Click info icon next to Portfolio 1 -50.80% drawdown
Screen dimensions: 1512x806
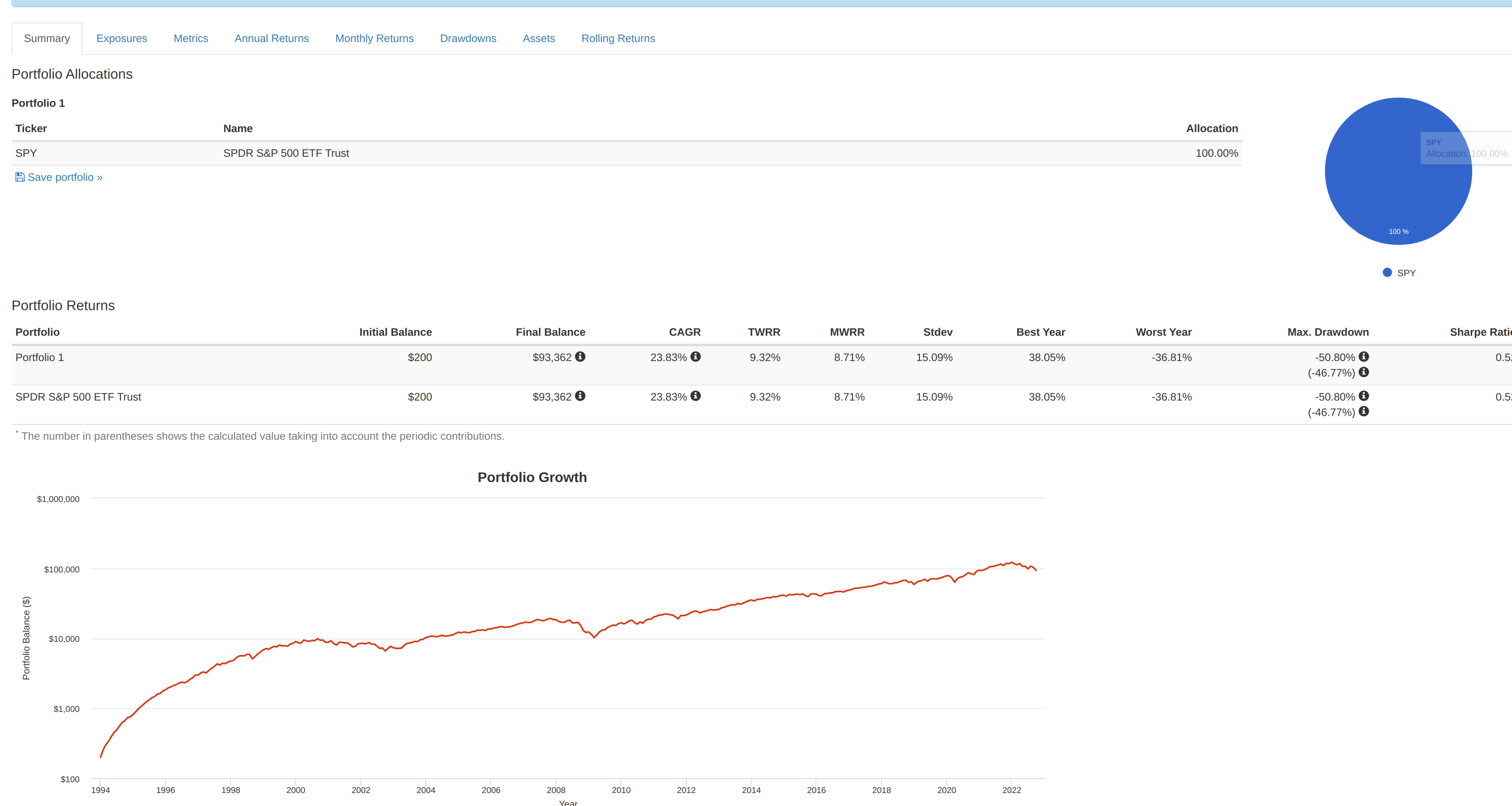click(x=1364, y=356)
